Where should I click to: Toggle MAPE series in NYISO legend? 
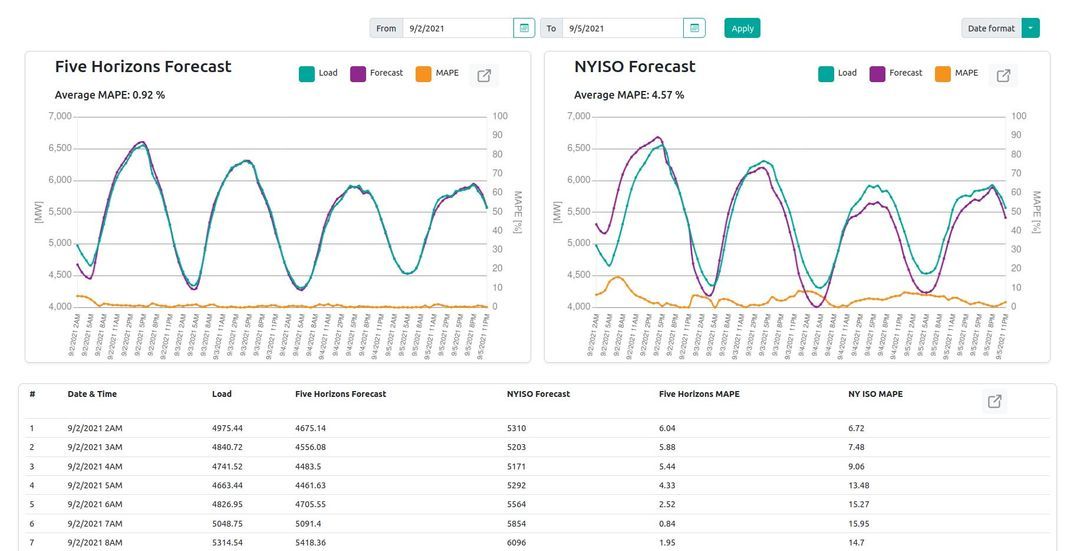click(957, 73)
